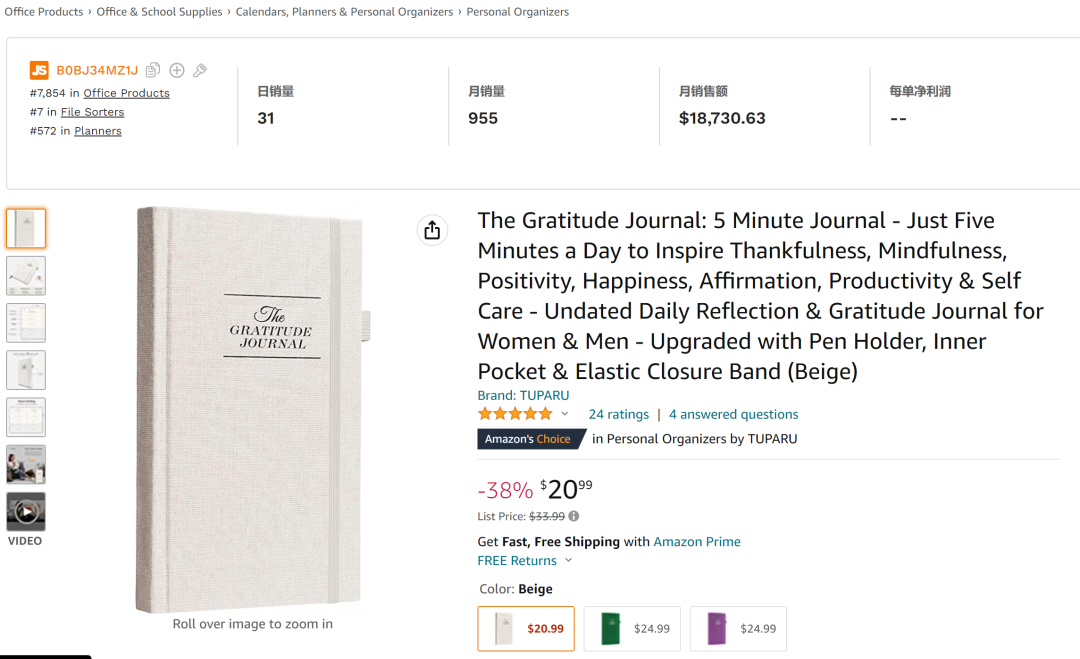
Task: Choose the purple journal color at $24.99
Action: pos(738,628)
